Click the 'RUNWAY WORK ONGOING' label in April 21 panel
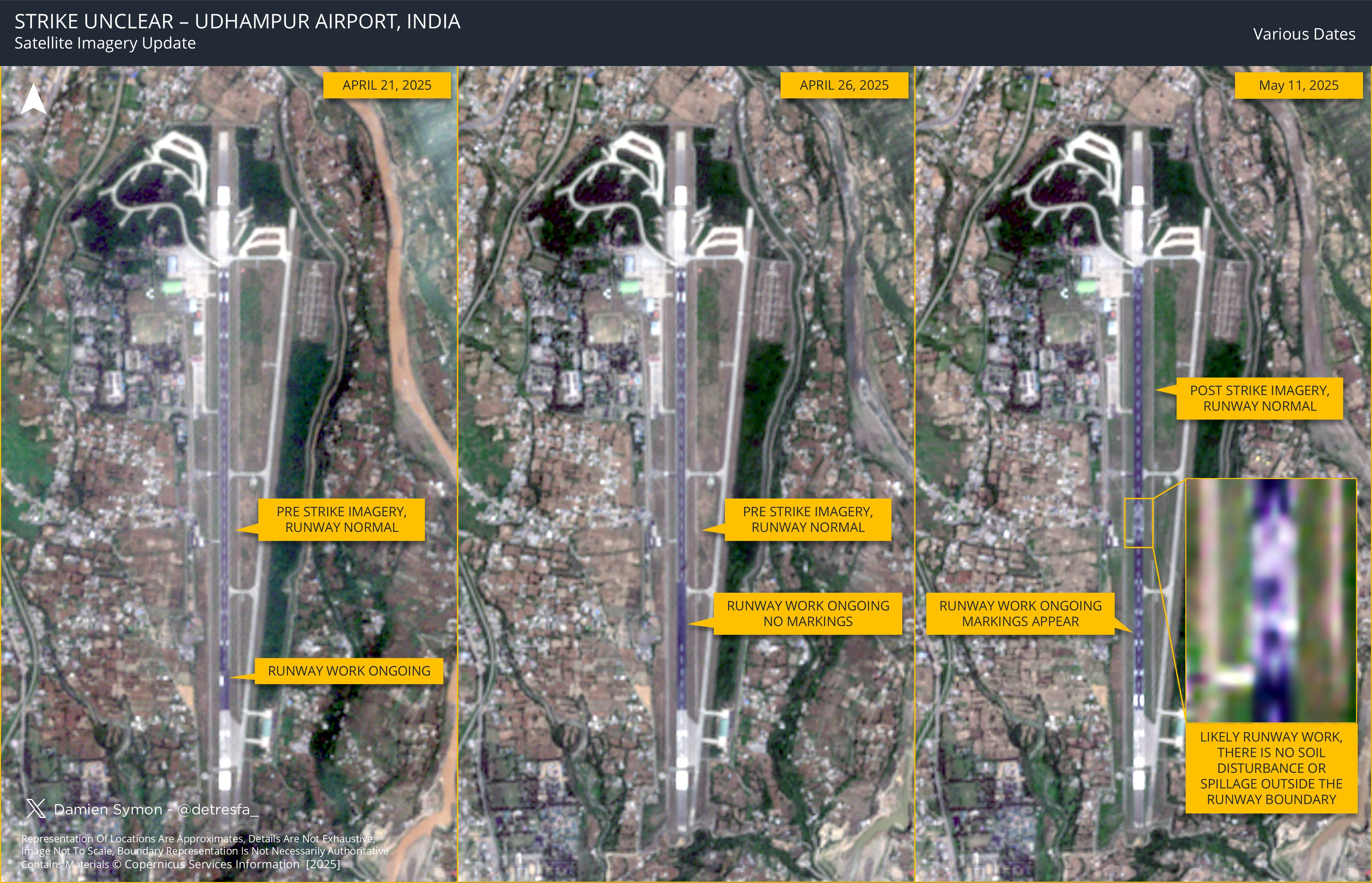The height and width of the screenshot is (883, 1372). click(x=349, y=671)
